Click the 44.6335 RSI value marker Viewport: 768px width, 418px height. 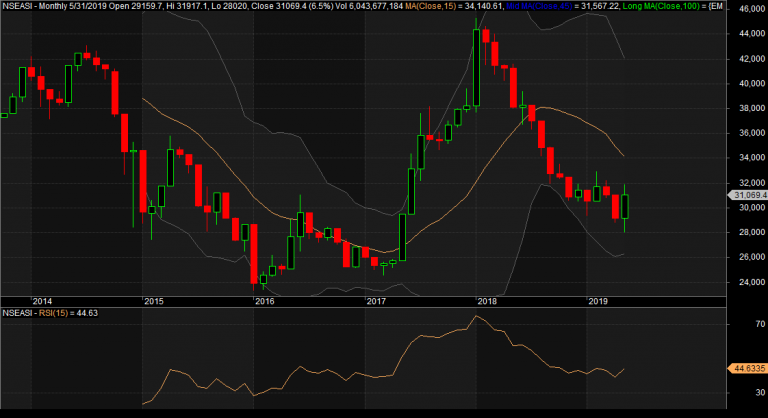click(x=747, y=368)
